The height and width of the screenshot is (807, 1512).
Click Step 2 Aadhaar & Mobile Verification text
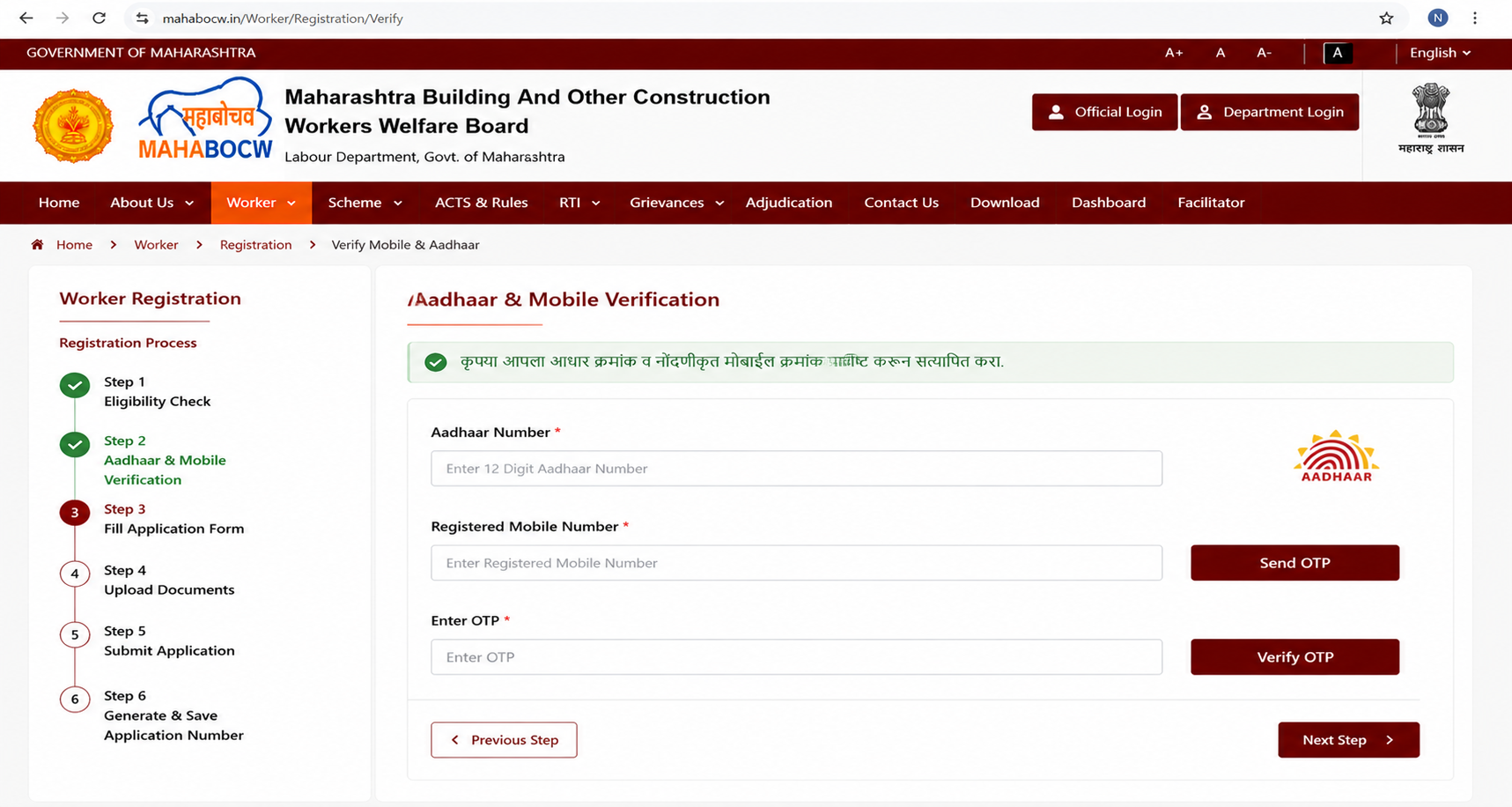(165, 460)
